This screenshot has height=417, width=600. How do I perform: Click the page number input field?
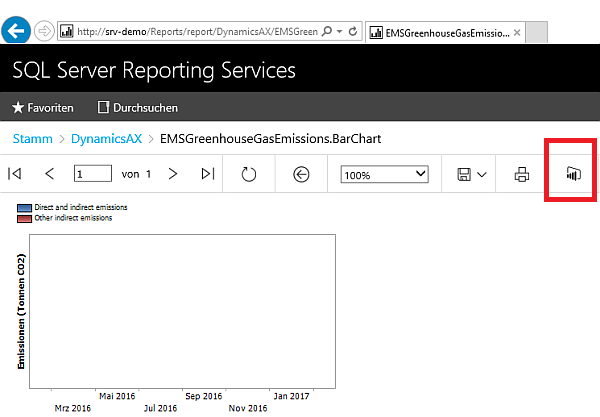click(x=93, y=174)
